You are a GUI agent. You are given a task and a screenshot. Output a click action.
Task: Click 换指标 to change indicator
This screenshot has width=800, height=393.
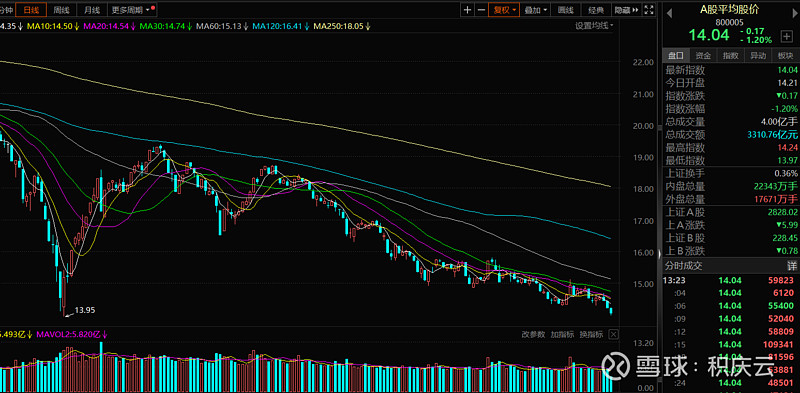(x=591, y=334)
